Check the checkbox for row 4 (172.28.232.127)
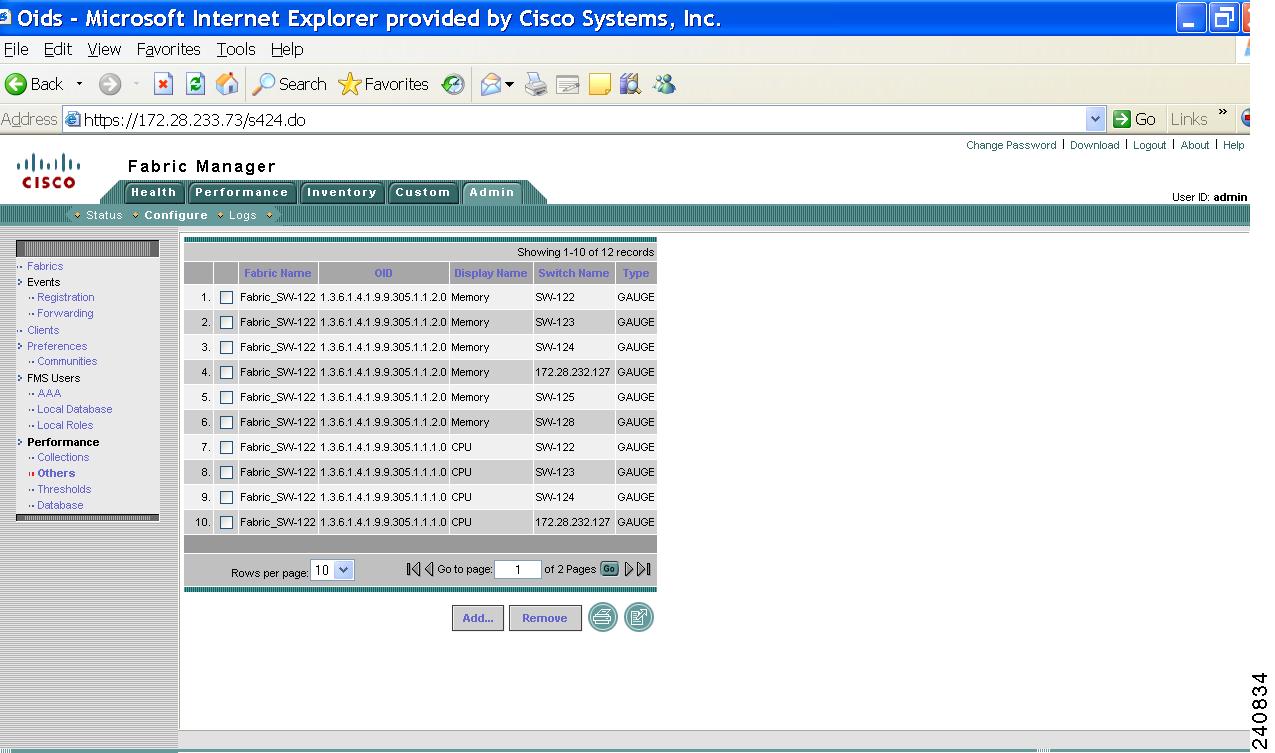The height and width of the screenshot is (753, 1275). [x=225, y=372]
